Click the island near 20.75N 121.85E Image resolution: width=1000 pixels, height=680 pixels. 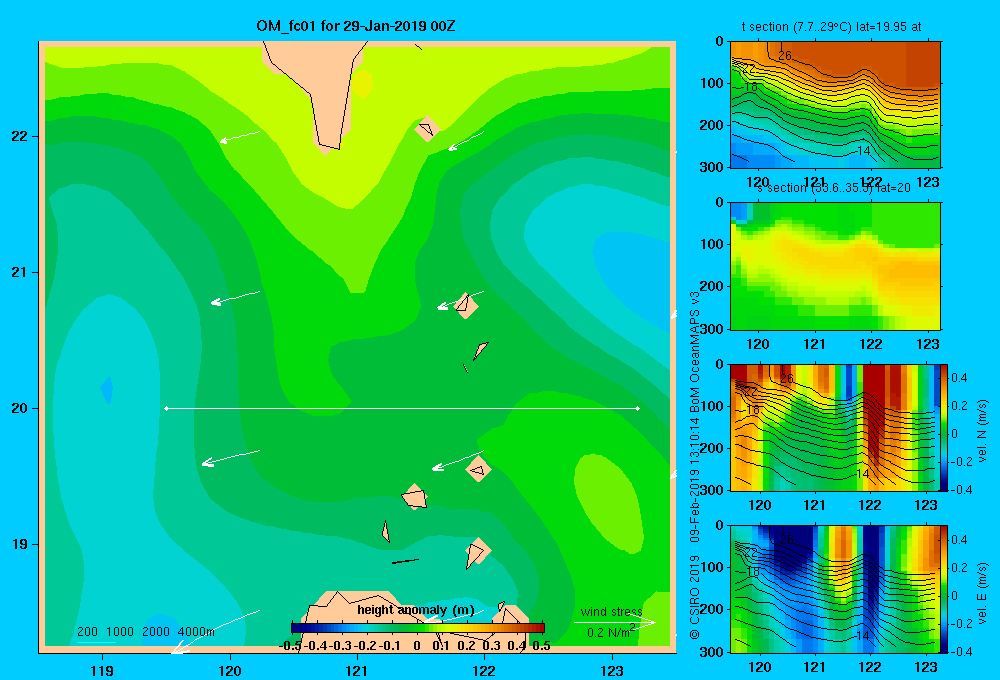(x=466, y=305)
